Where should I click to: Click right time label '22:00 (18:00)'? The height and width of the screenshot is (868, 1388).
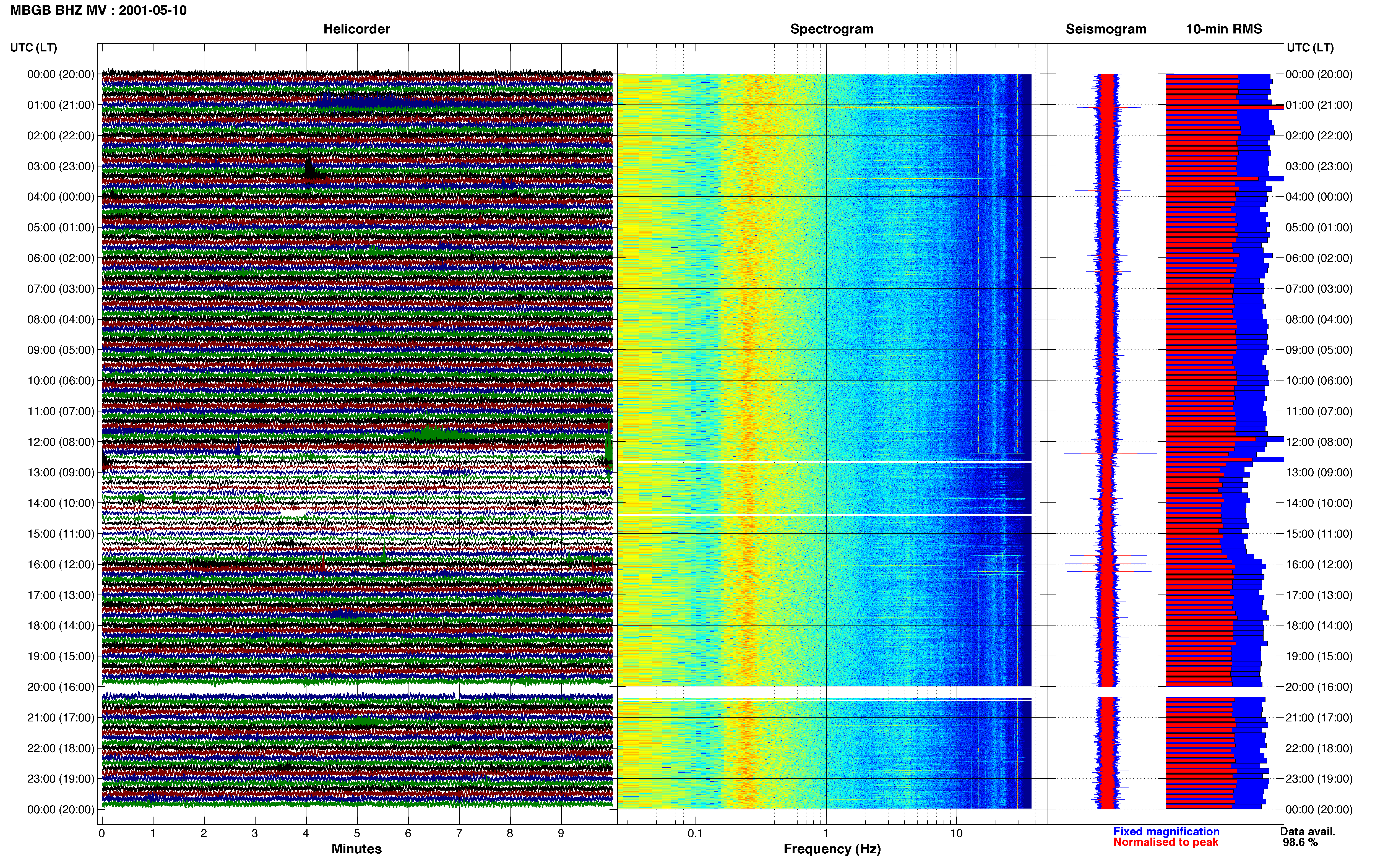(1319, 749)
